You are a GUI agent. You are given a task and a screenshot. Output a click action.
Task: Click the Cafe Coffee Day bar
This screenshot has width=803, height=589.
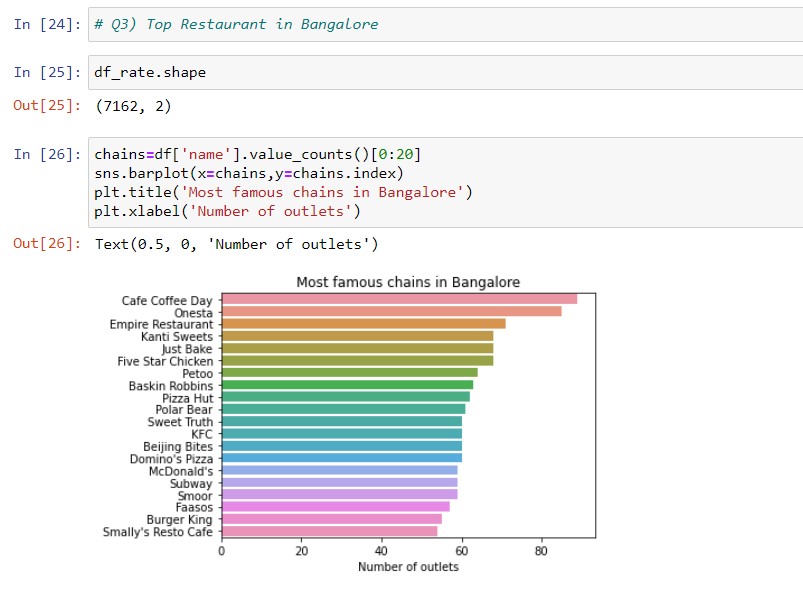click(399, 299)
